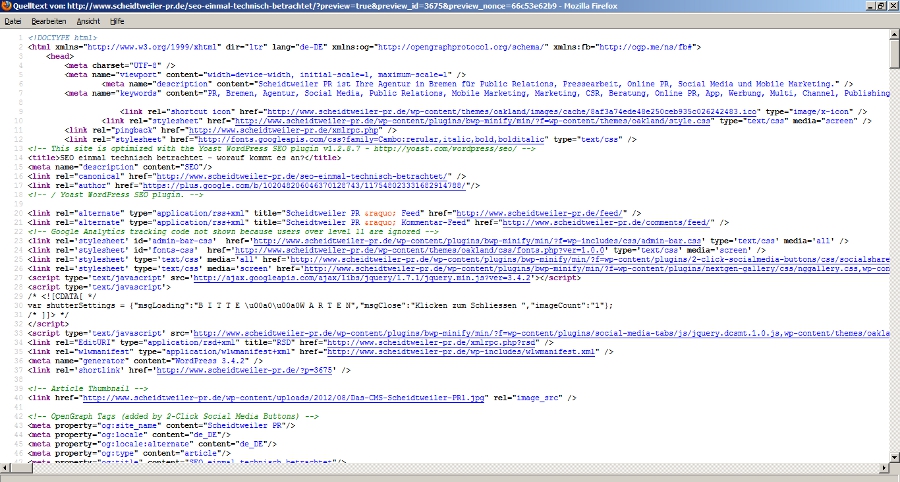The width and height of the screenshot is (900, 482).
Task: Click the vertical scrollbar up arrow
Action: (x=894, y=34)
